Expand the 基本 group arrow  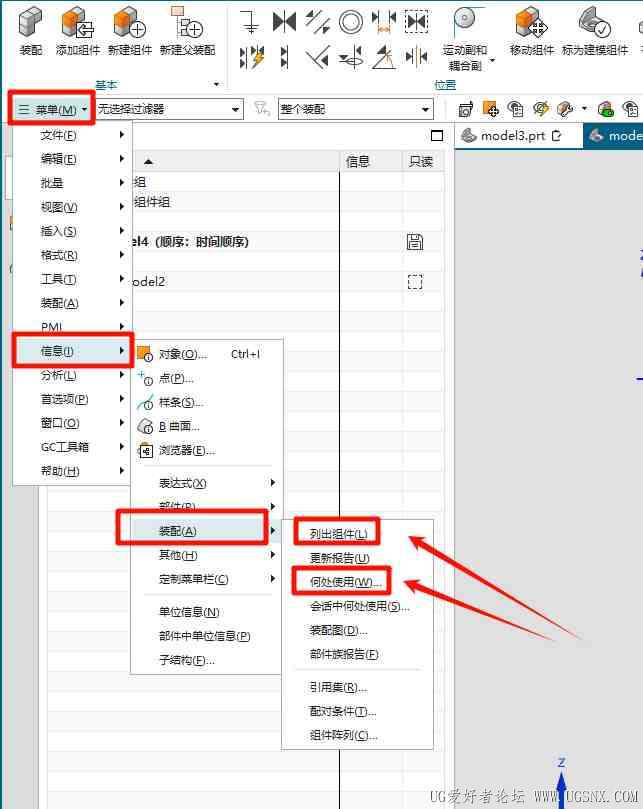[x=217, y=84]
